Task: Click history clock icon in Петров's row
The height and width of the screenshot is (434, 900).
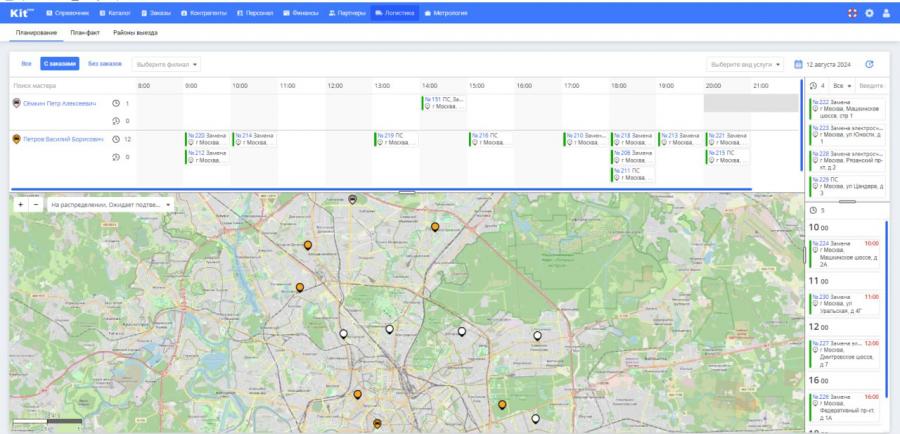Action: pos(116,157)
